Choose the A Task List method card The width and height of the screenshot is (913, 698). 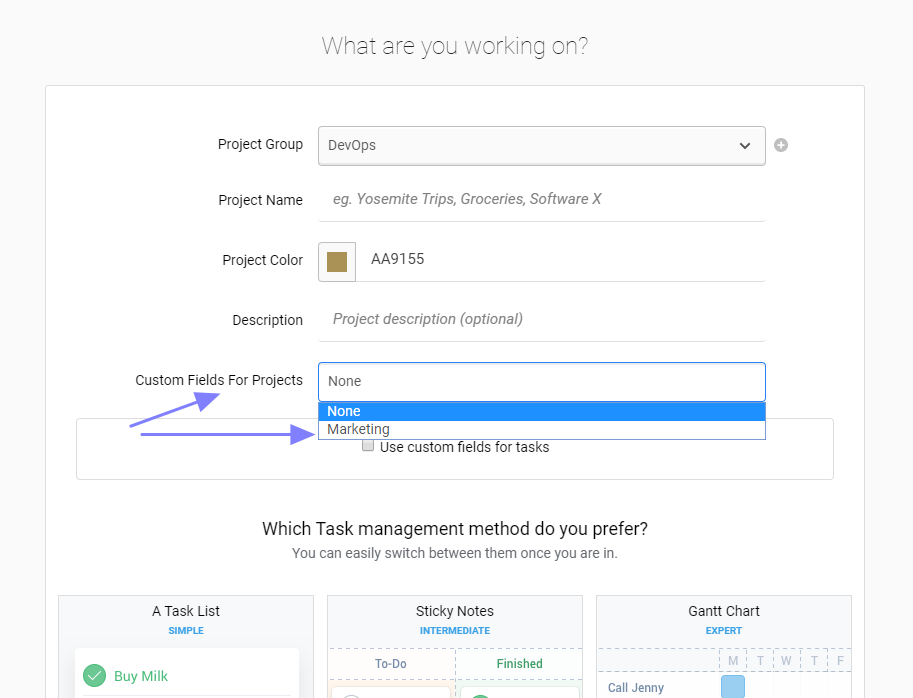click(186, 619)
